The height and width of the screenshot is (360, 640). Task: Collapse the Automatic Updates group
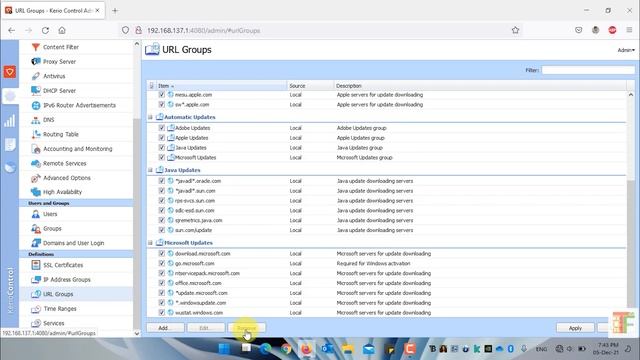click(150, 117)
